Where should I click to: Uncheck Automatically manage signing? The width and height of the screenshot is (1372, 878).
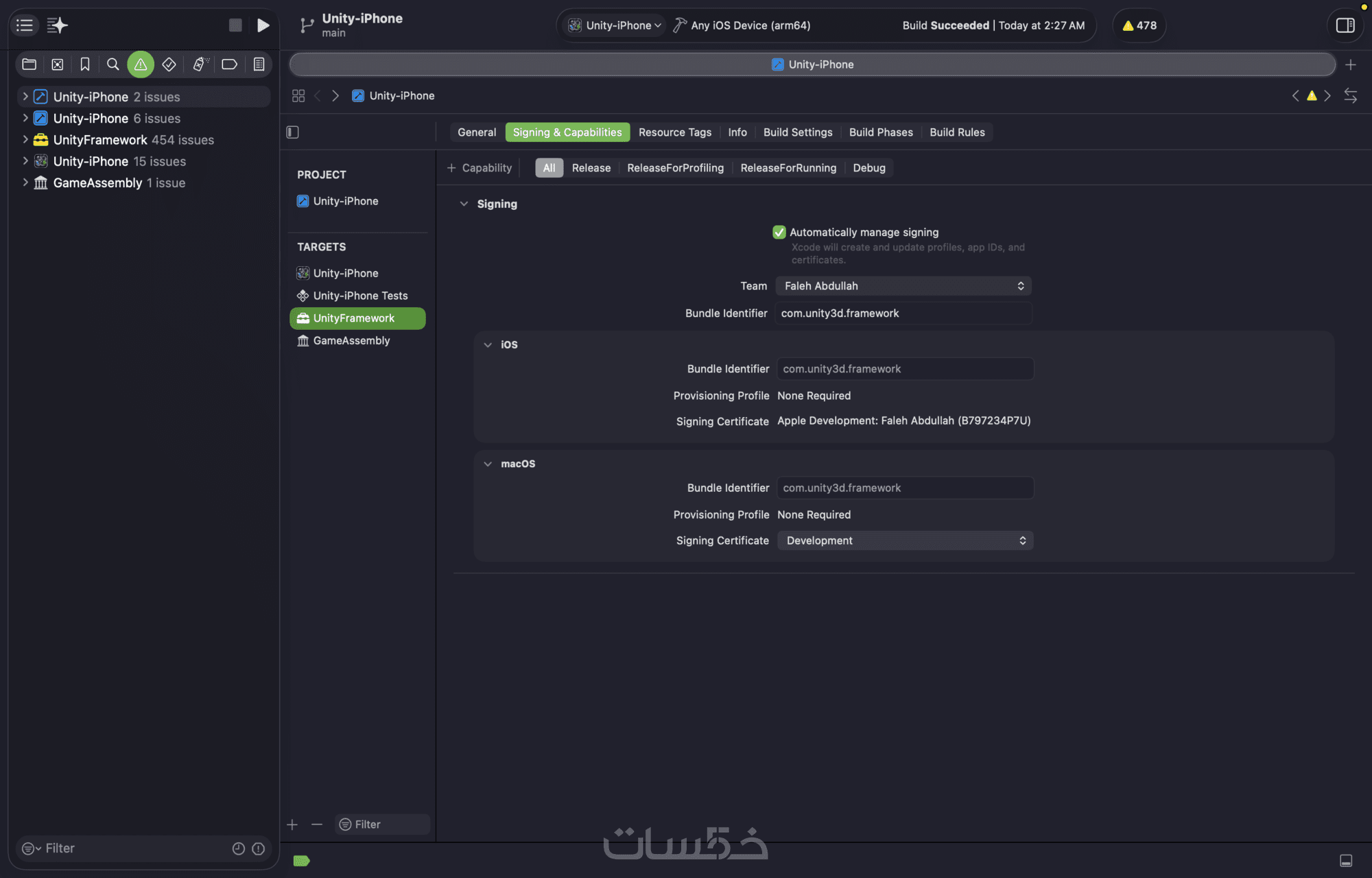(x=779, y=233)
